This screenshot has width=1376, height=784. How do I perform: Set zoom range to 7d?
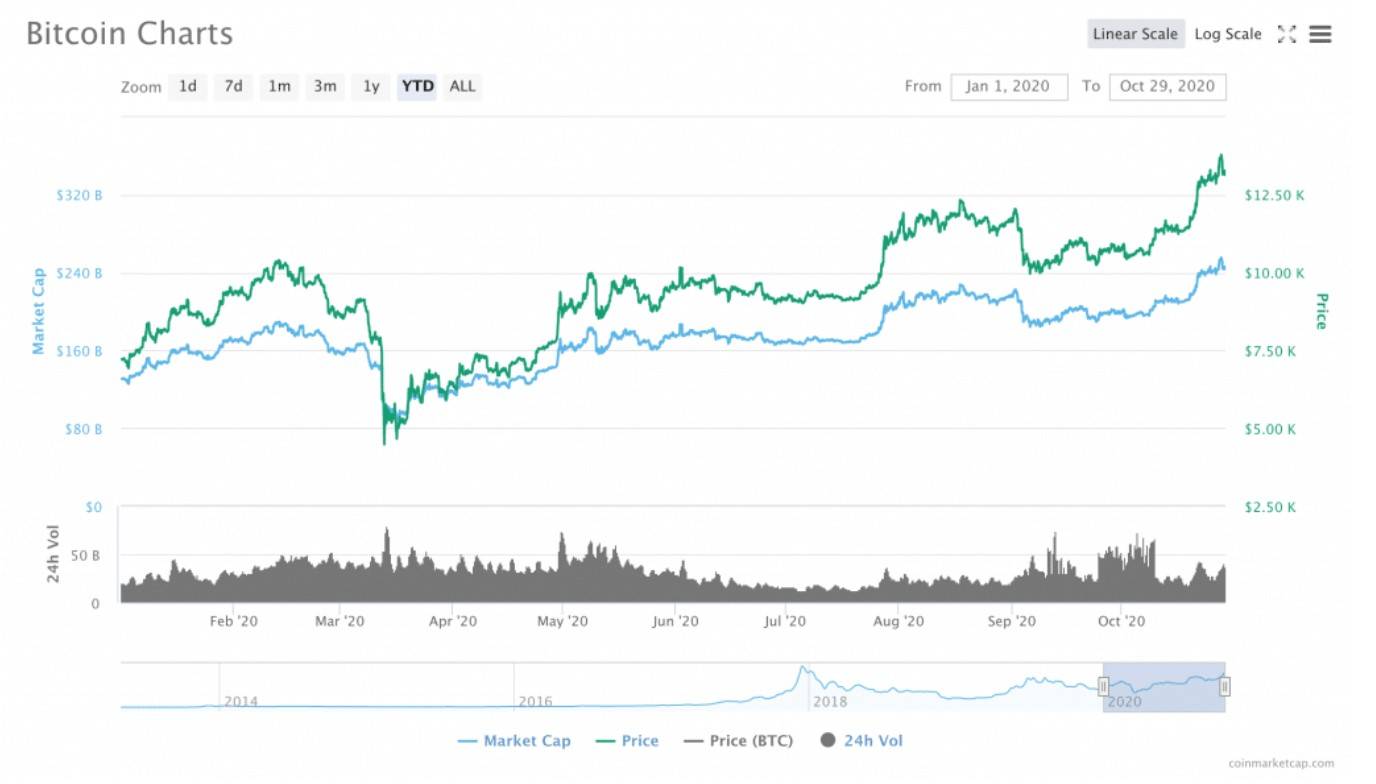coord(233,86)
